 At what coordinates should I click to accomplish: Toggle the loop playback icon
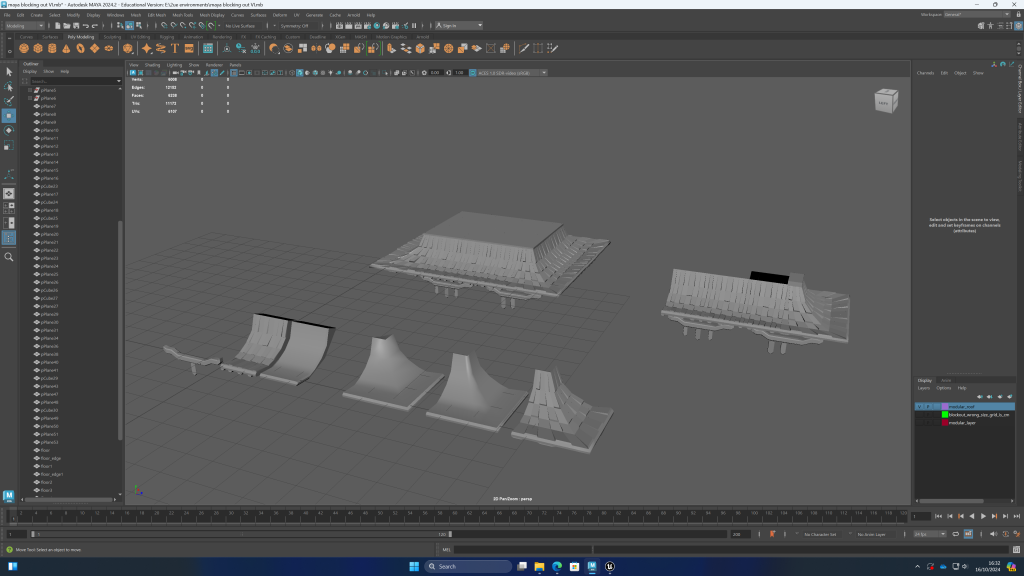955,535
